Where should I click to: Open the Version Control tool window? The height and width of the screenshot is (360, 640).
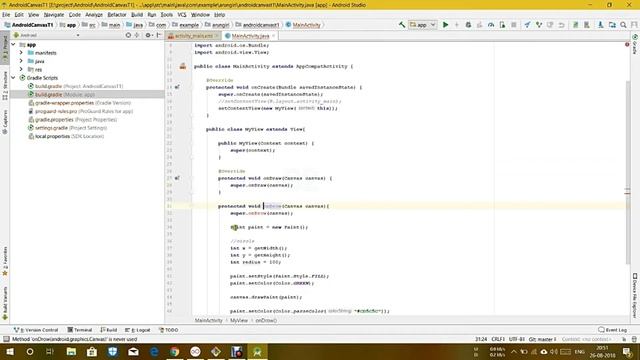pyautogui.click(x=36, y=330)
